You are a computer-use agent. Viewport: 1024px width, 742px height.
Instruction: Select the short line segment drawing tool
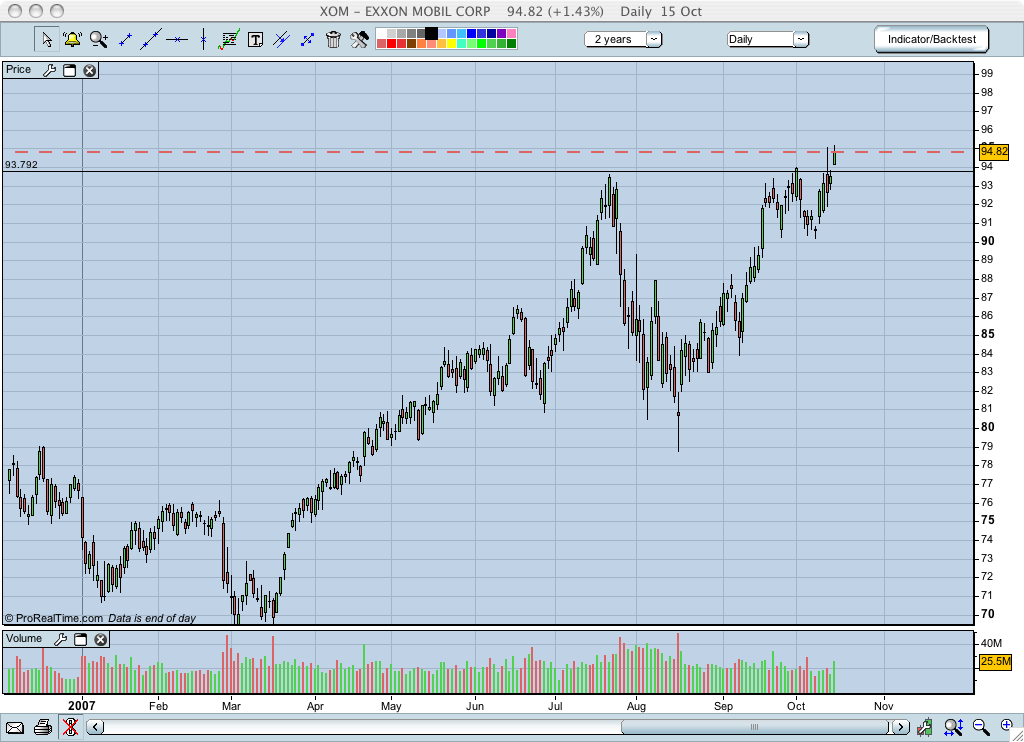(125, 40)
